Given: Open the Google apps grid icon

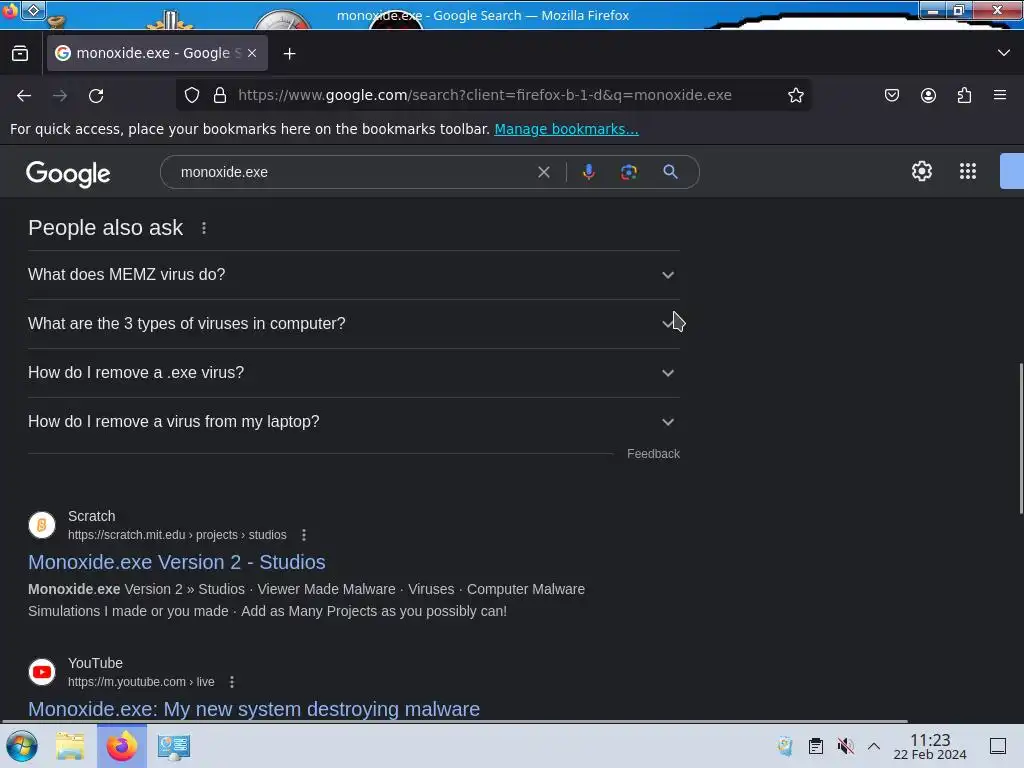Looking at the screenshot, I should (x=968, y=171).
